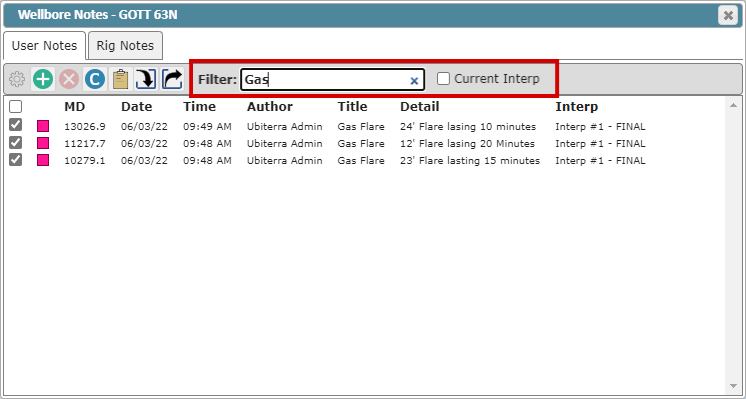Click Gas Flare title in 13026.9 row
Image resolution: width=746 pixels, height=399 pixels.
click(x=361, y=127)
